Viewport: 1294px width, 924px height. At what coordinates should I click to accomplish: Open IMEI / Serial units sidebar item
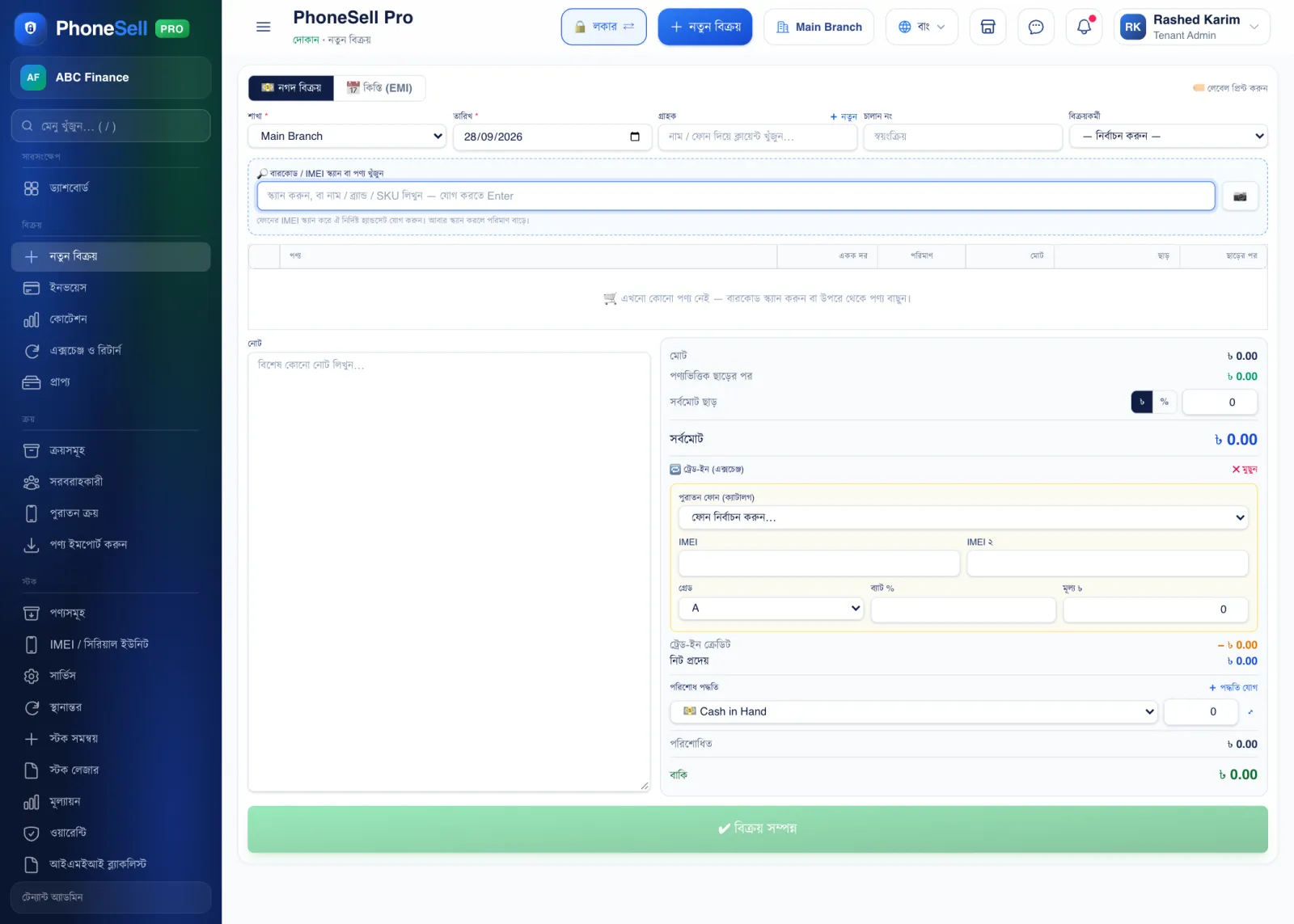click(x=111, y=644)
